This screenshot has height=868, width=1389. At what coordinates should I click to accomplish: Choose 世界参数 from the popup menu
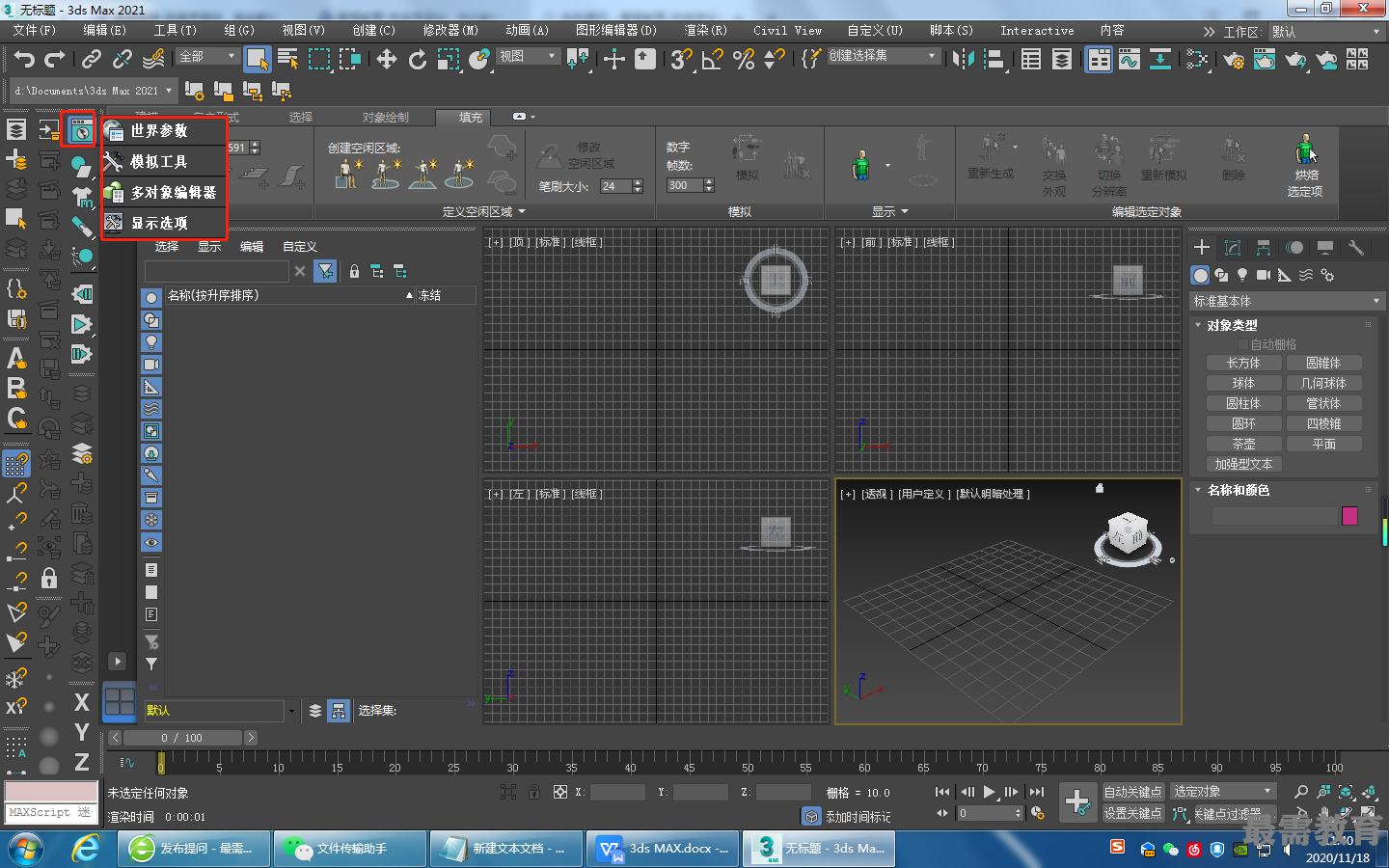(x=164, y=130)
